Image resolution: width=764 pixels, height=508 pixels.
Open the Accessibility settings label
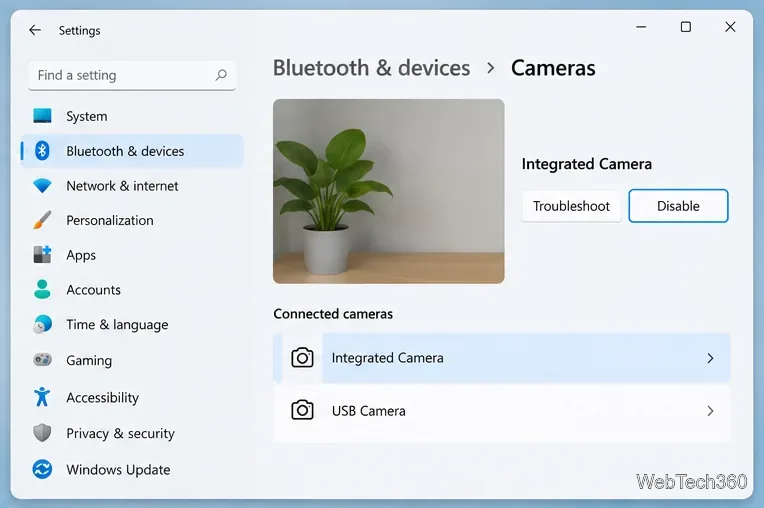pos(102,397)
